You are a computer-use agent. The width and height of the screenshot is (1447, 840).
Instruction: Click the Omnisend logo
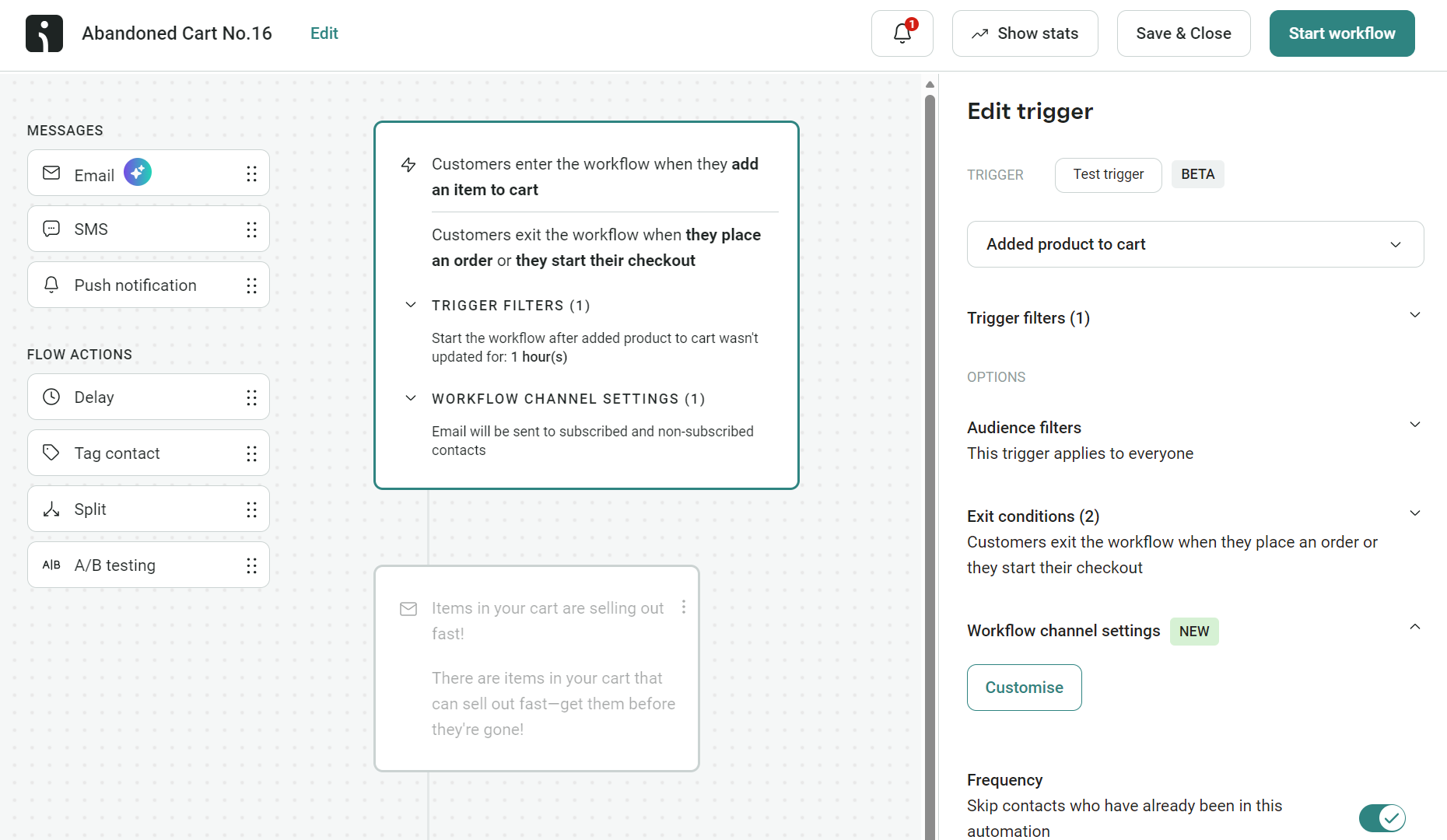pos(44,33)
